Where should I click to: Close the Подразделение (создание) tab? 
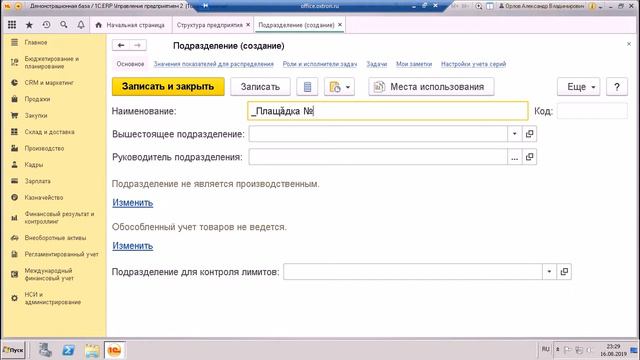(340, 25)
